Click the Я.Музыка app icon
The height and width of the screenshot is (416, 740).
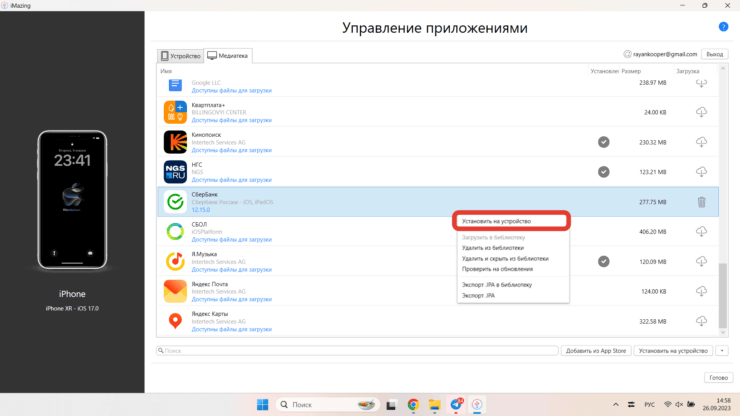click(175, 261)
